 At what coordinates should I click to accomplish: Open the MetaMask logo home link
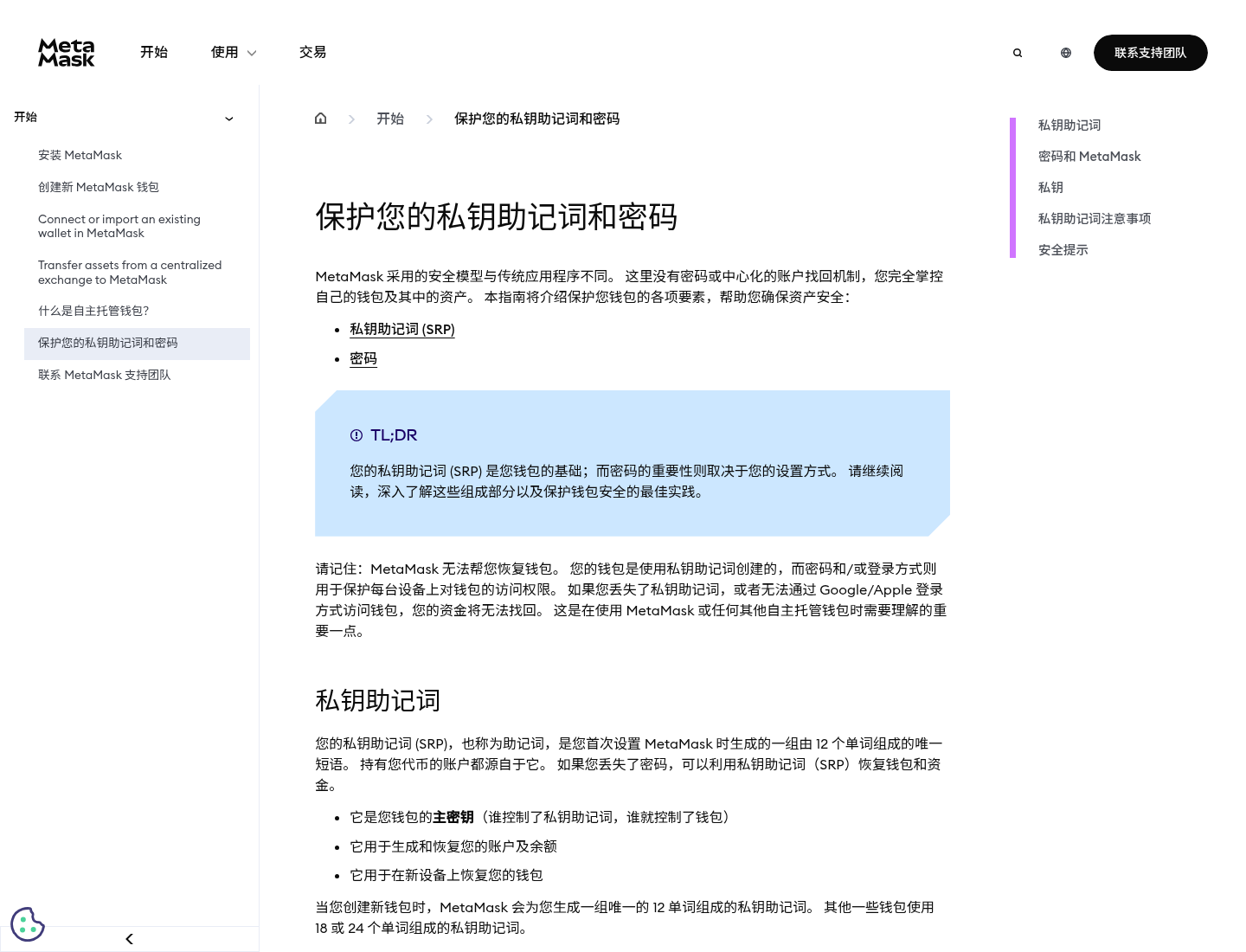click(67, 53)
